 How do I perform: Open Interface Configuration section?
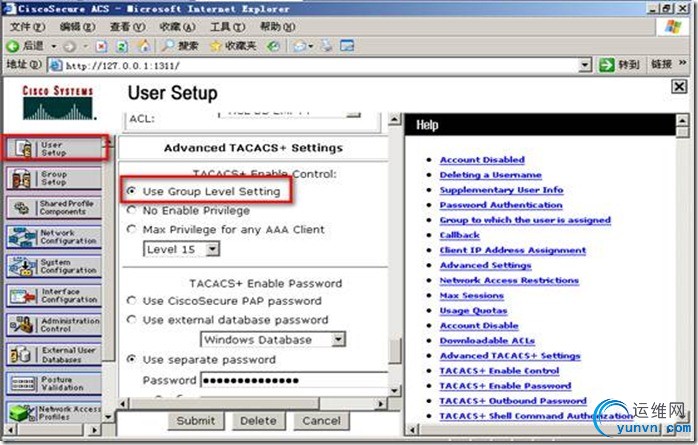(54, 295)
